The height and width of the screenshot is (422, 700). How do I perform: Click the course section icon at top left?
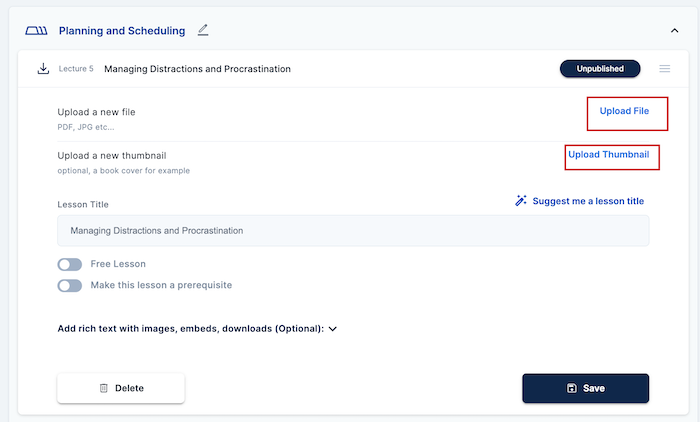pos(36,31)
